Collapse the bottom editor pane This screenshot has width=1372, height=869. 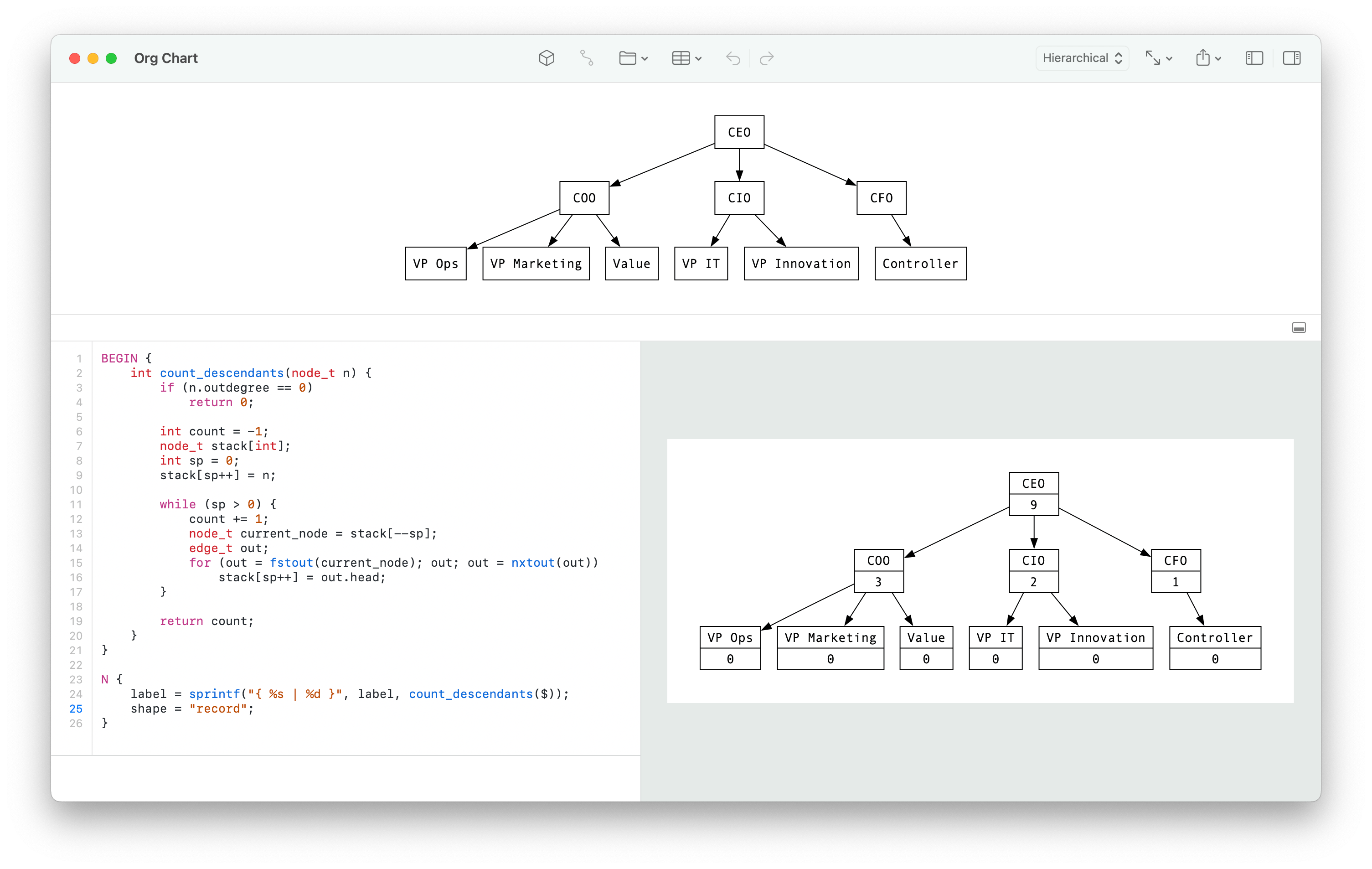click(1299, 328)
